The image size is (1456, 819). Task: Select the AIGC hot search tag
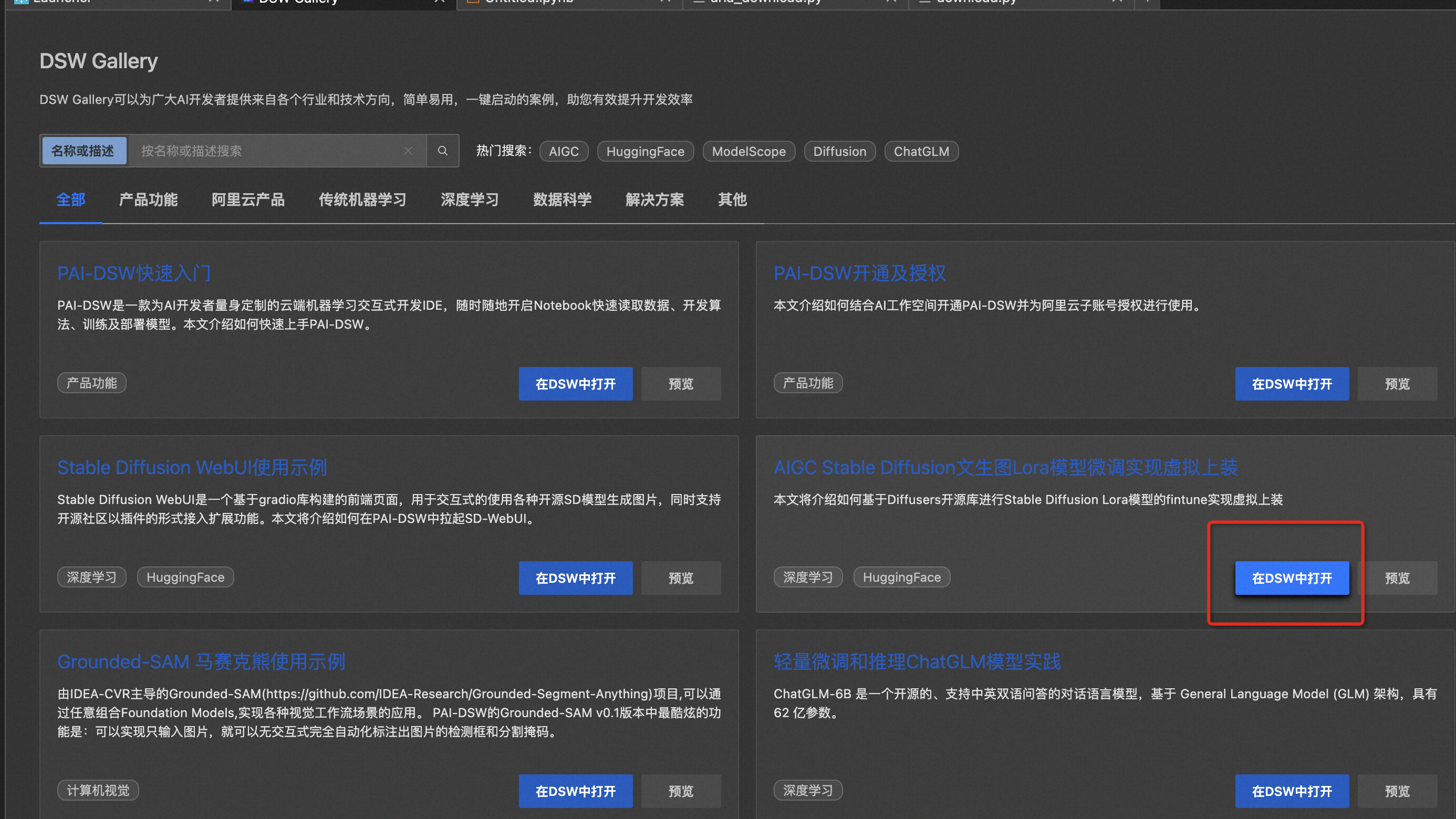click(x=564, y=151)
